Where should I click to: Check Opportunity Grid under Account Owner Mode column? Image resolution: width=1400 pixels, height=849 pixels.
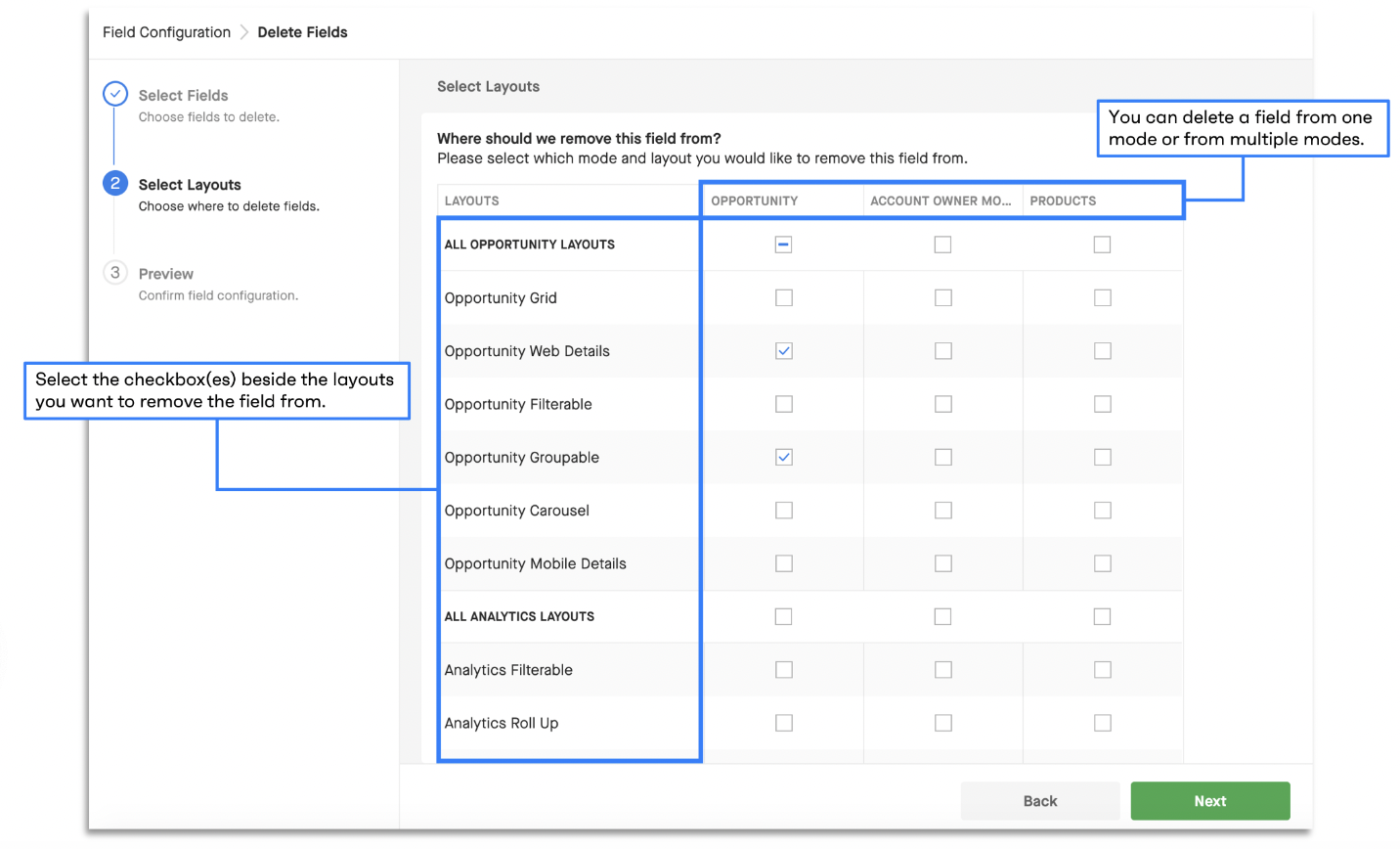[943, 297]
